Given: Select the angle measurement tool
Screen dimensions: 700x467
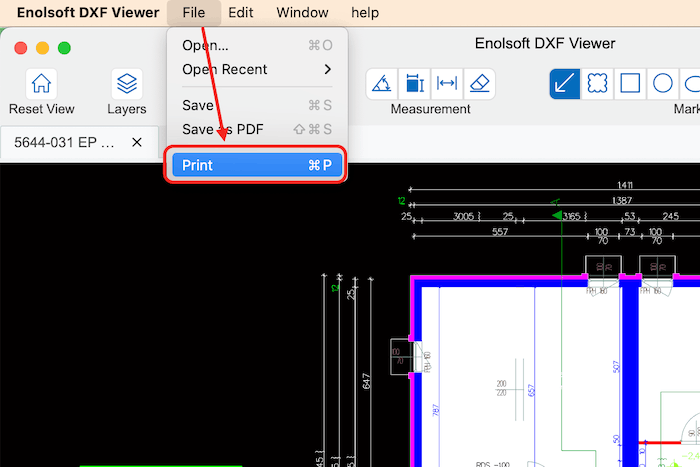Looking at the screenshot, I should pyautogui.click(x=381, y=83).
